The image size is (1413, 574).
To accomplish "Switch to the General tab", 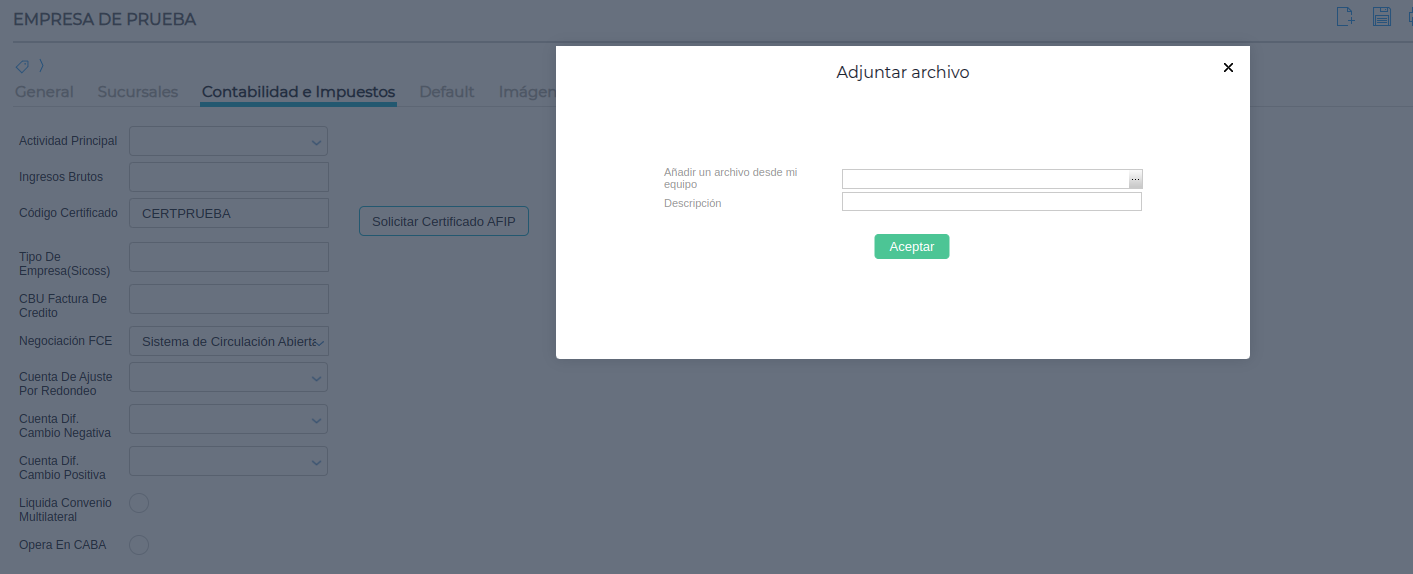I will click(x=44, y=92).
